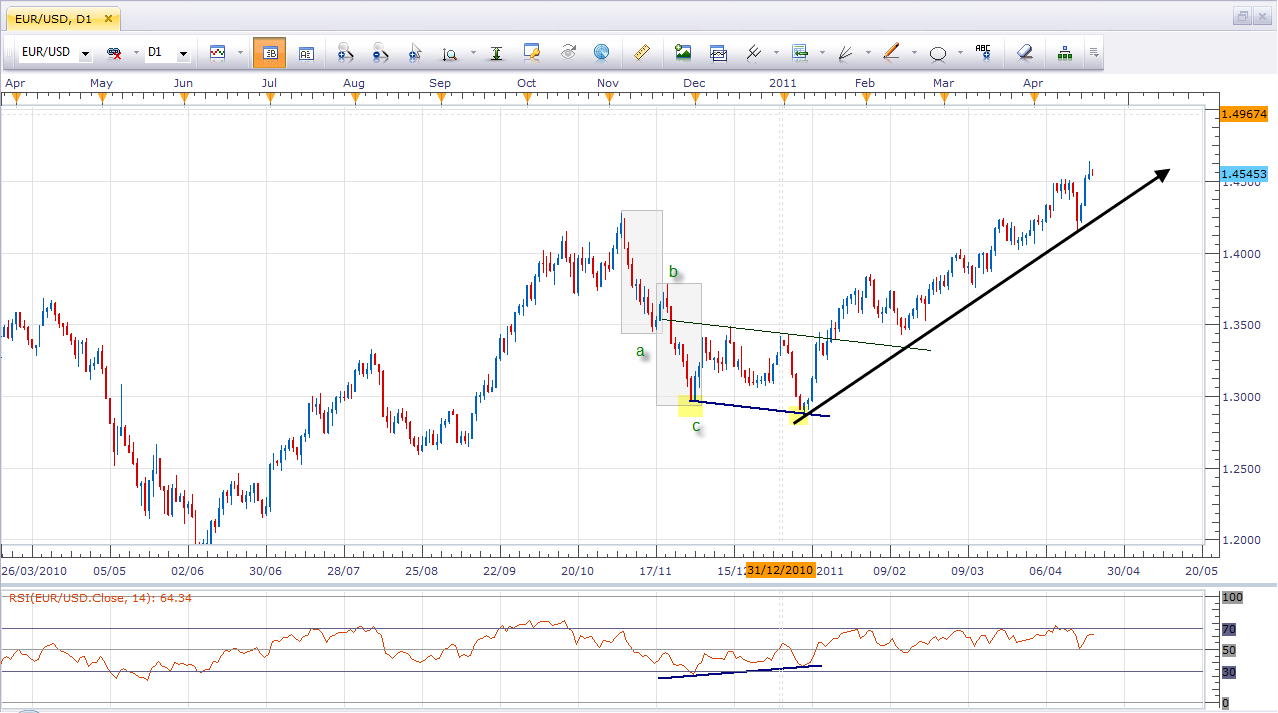Expand the vertical zoom dropdown arrow
Image resolution: width=1278 pixels, height=713 pixels.
tap(471, 53)
